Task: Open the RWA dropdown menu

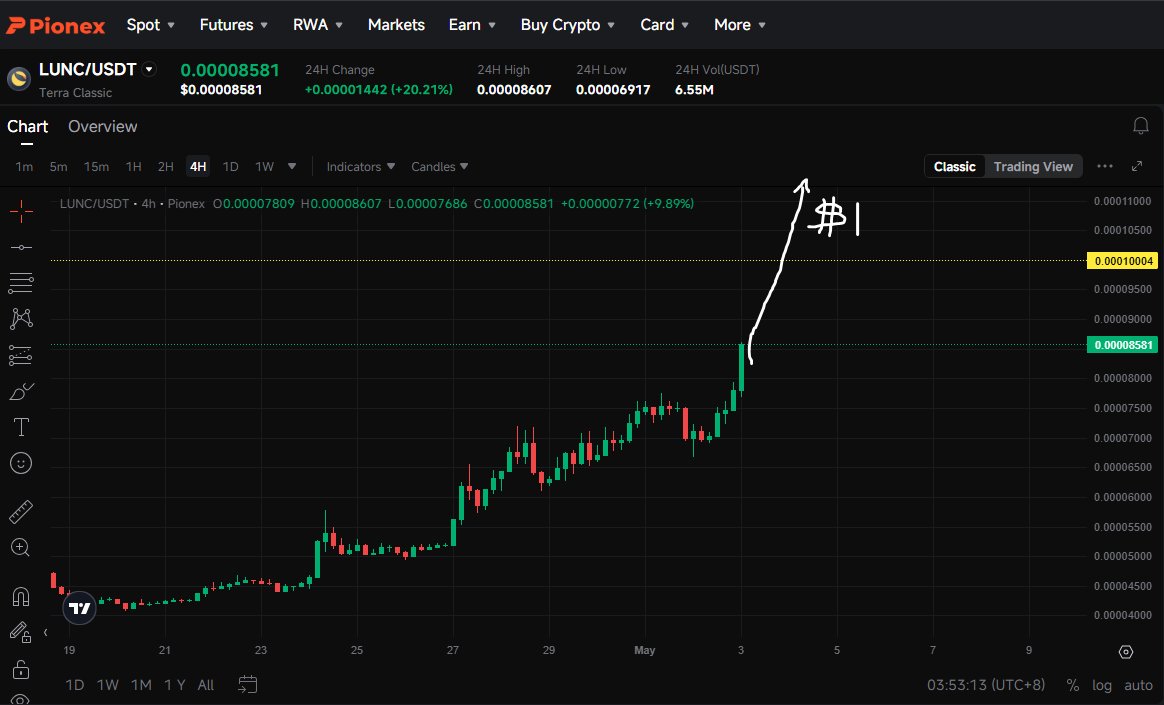Action: pos(318,24)
